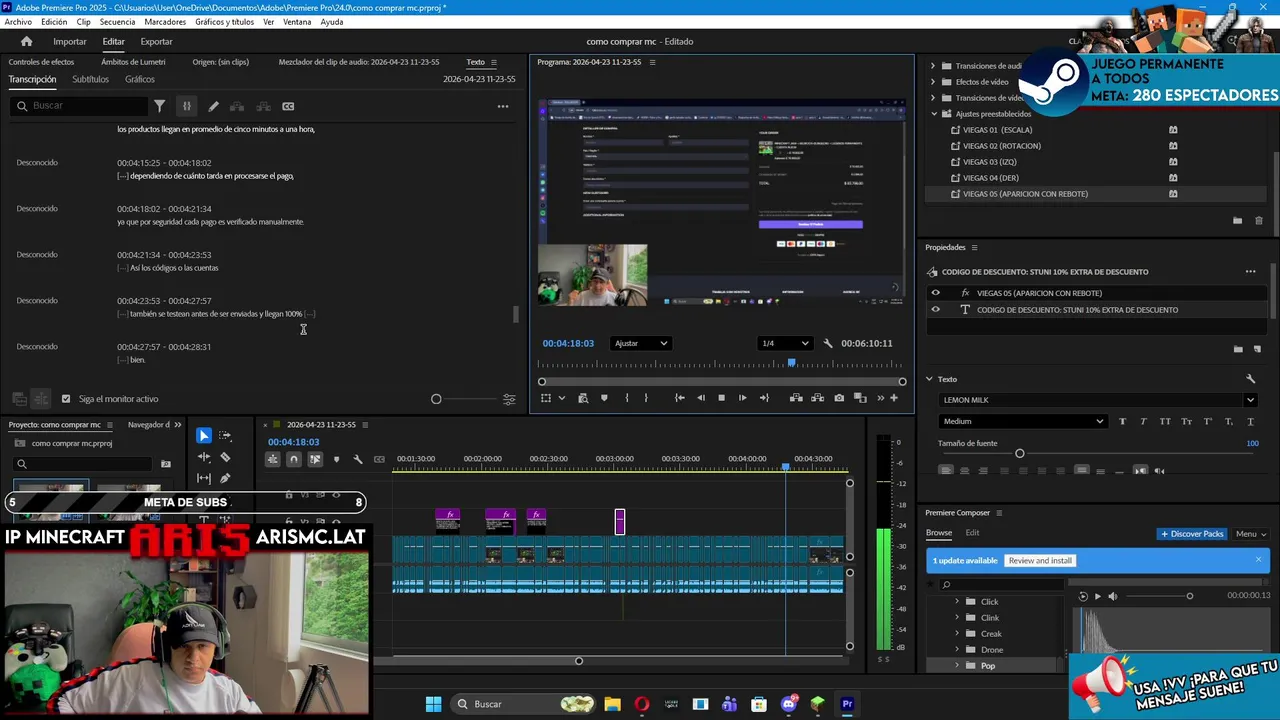Open the transcript three-dots options menu
This screenshot has height=720, width=1280.
click(x=503, y=106)
